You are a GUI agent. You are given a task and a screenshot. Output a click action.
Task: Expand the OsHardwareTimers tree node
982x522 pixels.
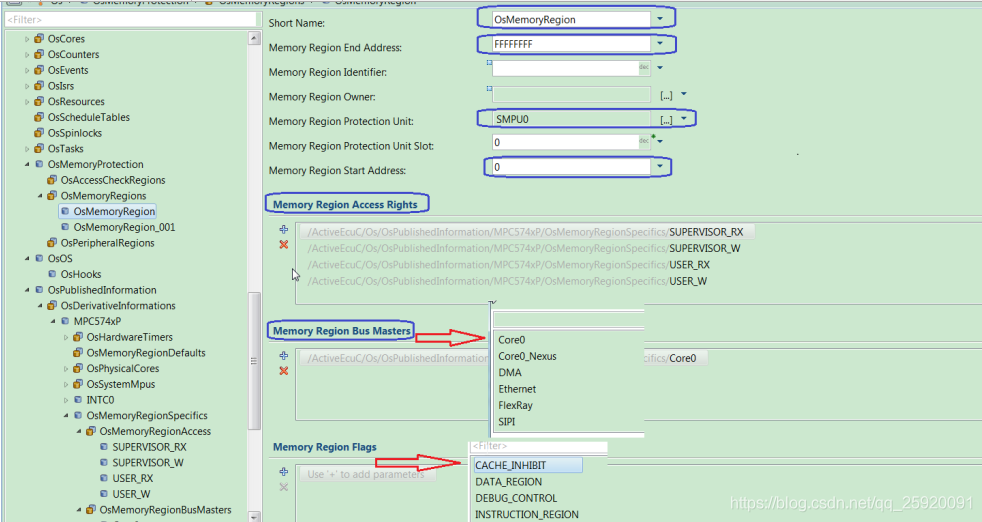[66, 338]
